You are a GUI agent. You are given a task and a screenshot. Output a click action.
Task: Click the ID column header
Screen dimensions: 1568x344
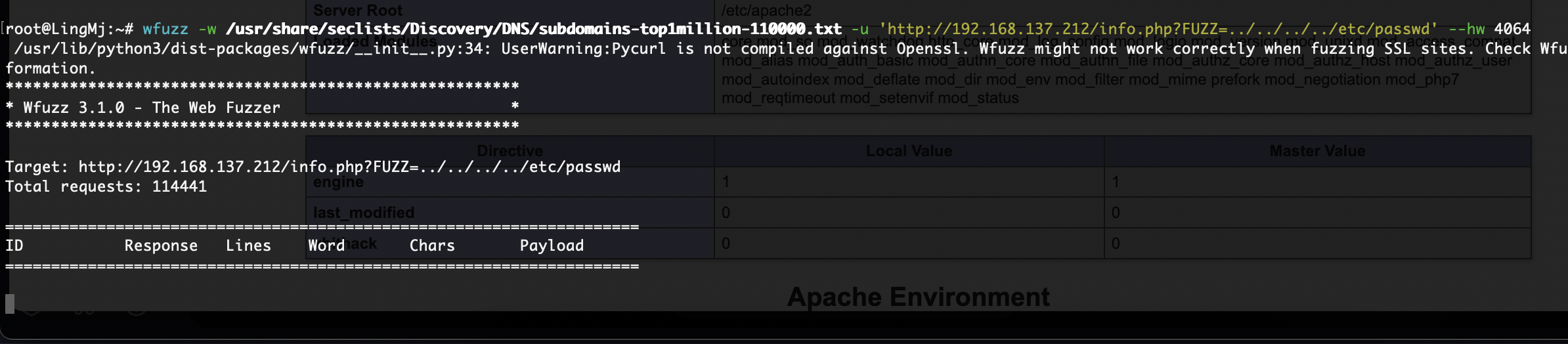coord(14,246)
